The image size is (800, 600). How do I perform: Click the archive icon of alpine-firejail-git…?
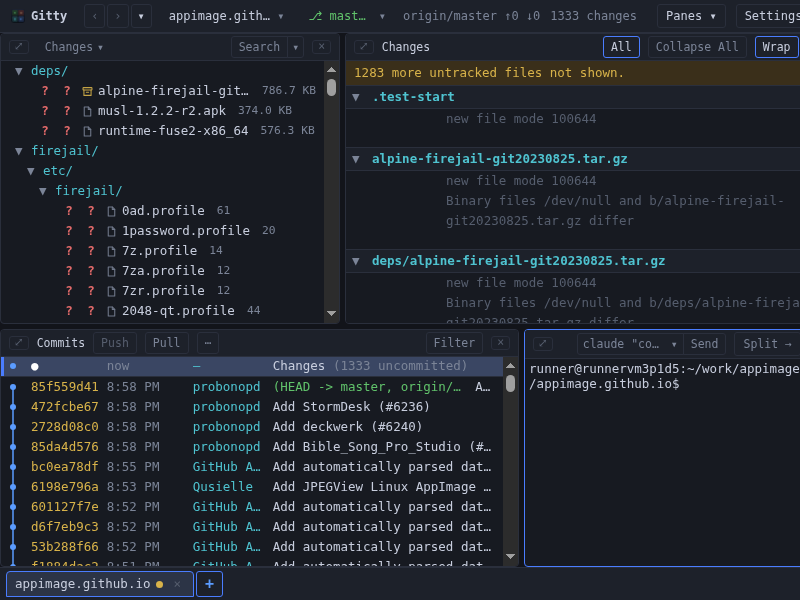(87, 91)
